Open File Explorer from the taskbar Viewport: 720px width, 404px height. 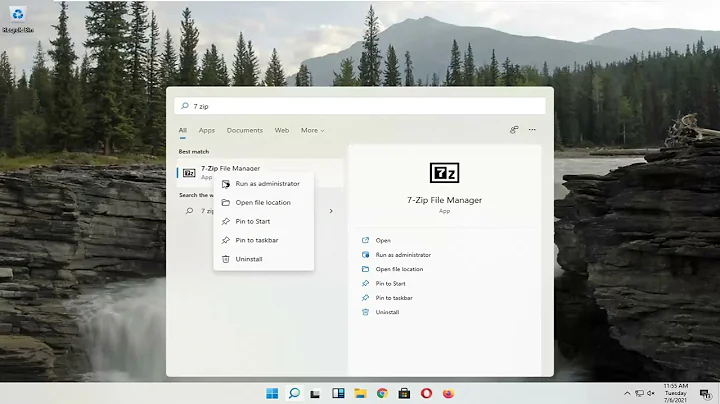(x=360, y=393)
